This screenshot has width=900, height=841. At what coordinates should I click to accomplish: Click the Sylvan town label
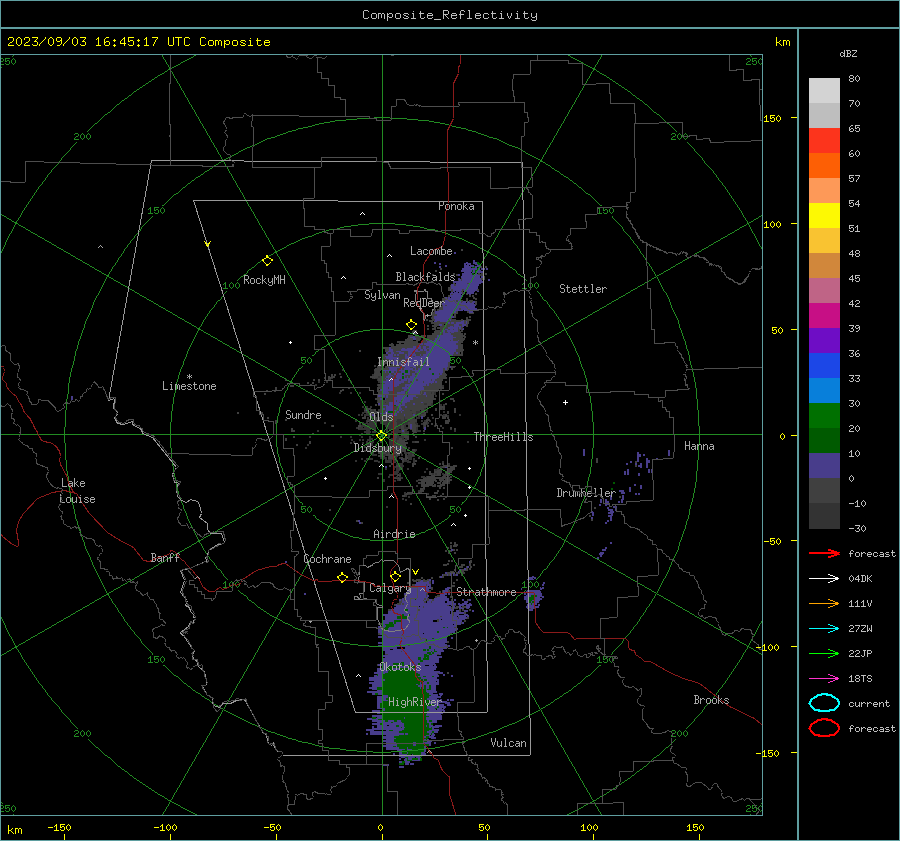click(x=382, y=295)
